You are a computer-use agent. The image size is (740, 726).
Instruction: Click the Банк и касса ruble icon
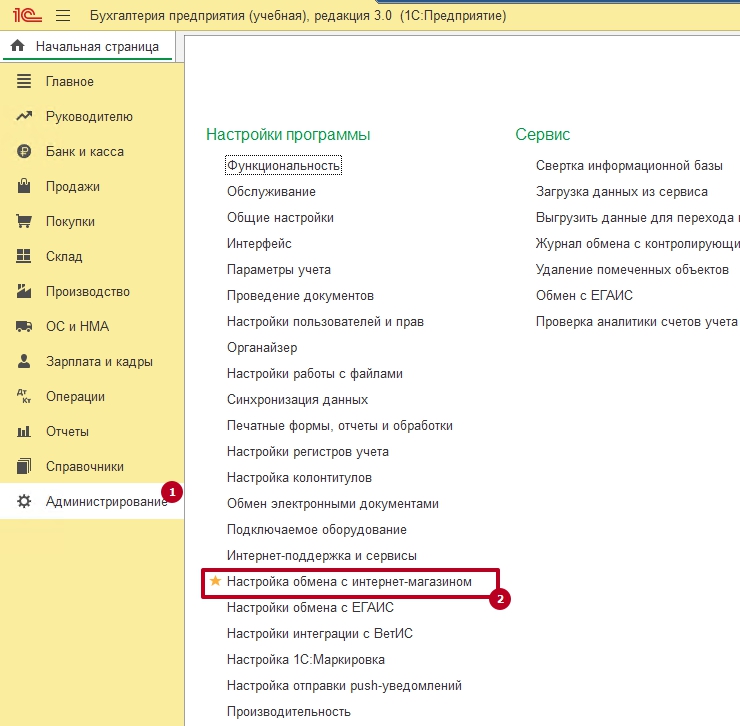pyautogui.click(x=25, y=152)
